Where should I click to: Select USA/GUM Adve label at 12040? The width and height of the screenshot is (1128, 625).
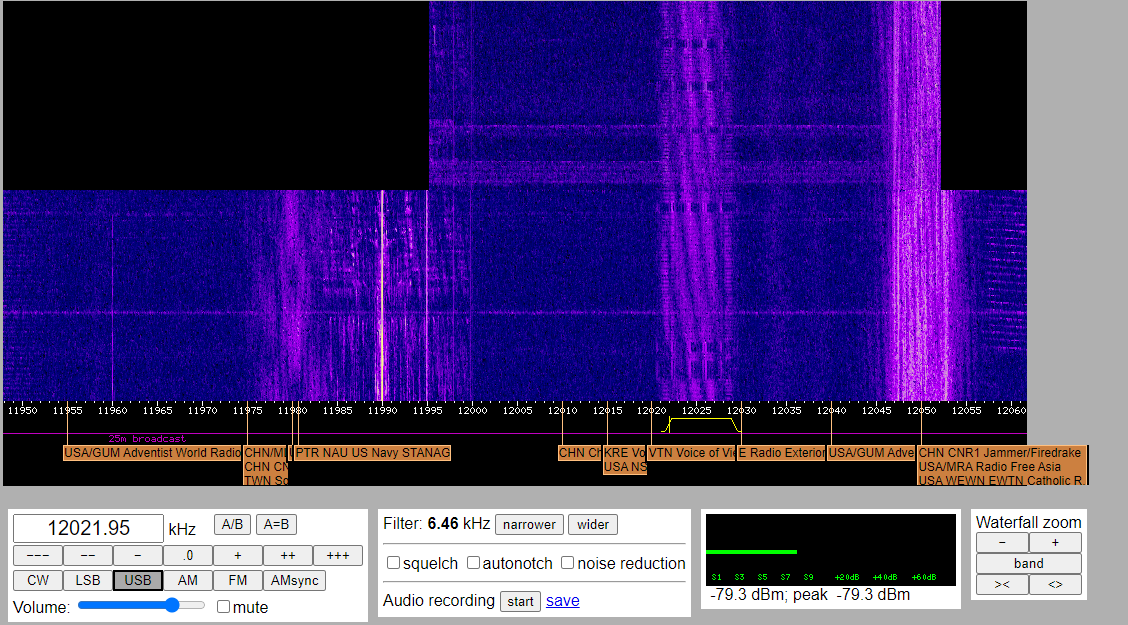pos(871,453)
